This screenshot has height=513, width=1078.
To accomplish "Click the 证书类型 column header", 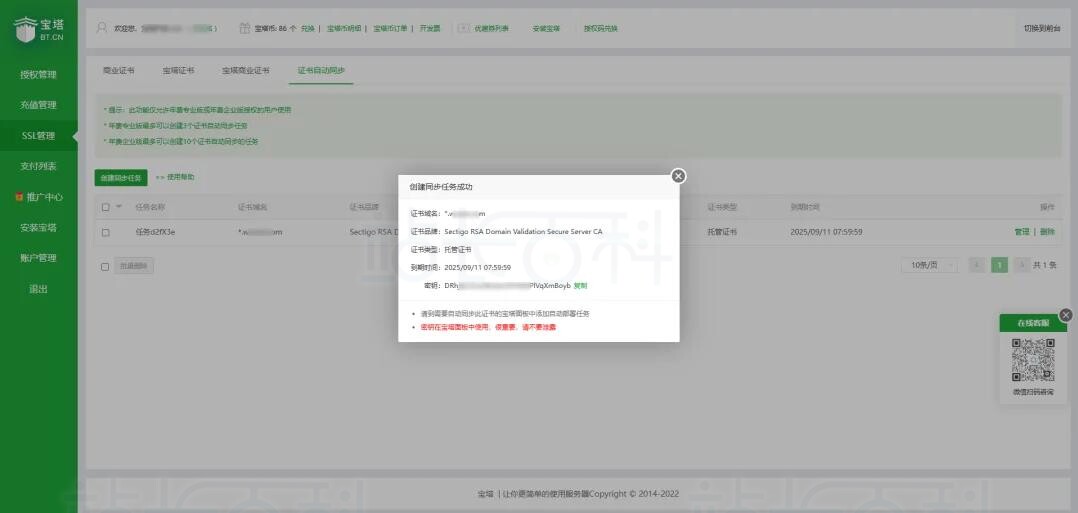I will tap(722, 207).
